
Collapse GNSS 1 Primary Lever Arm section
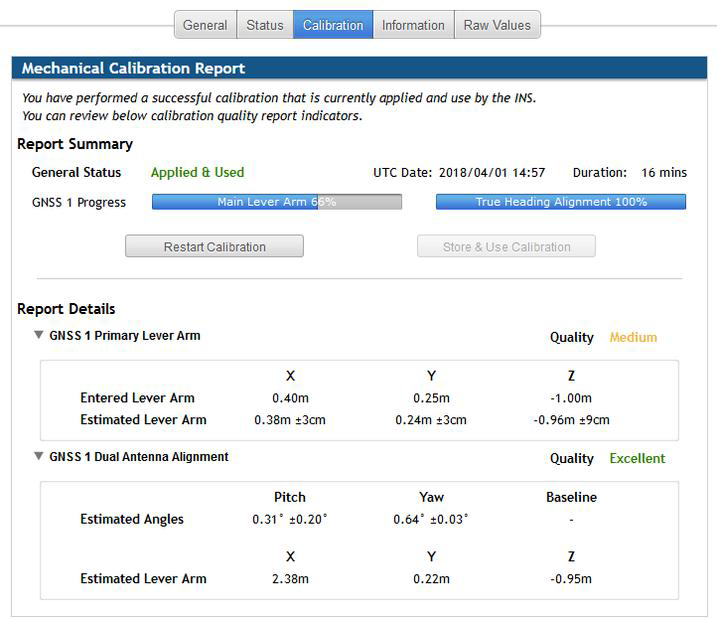(x=39, y=336)
